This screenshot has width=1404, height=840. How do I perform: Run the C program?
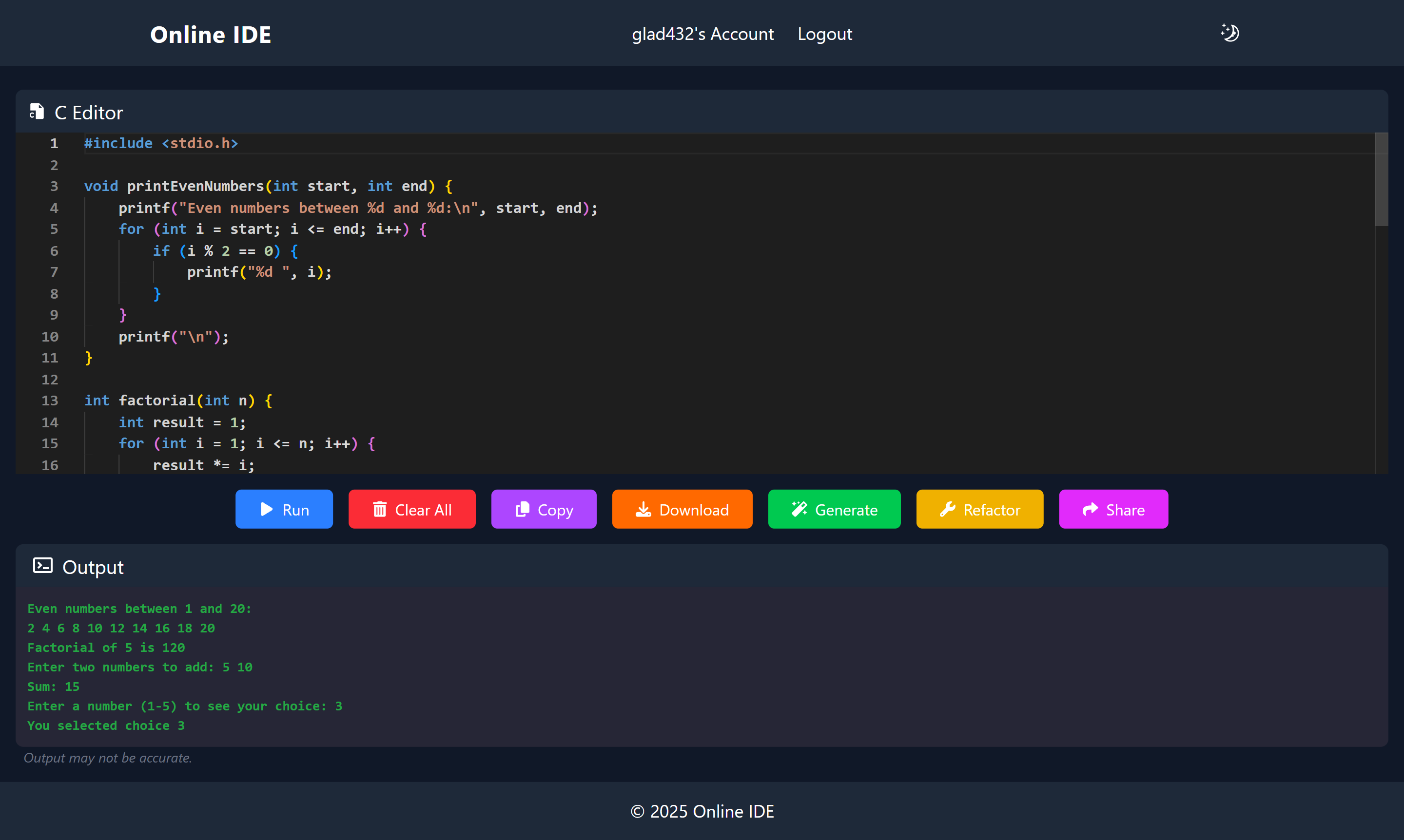[284, 509]
